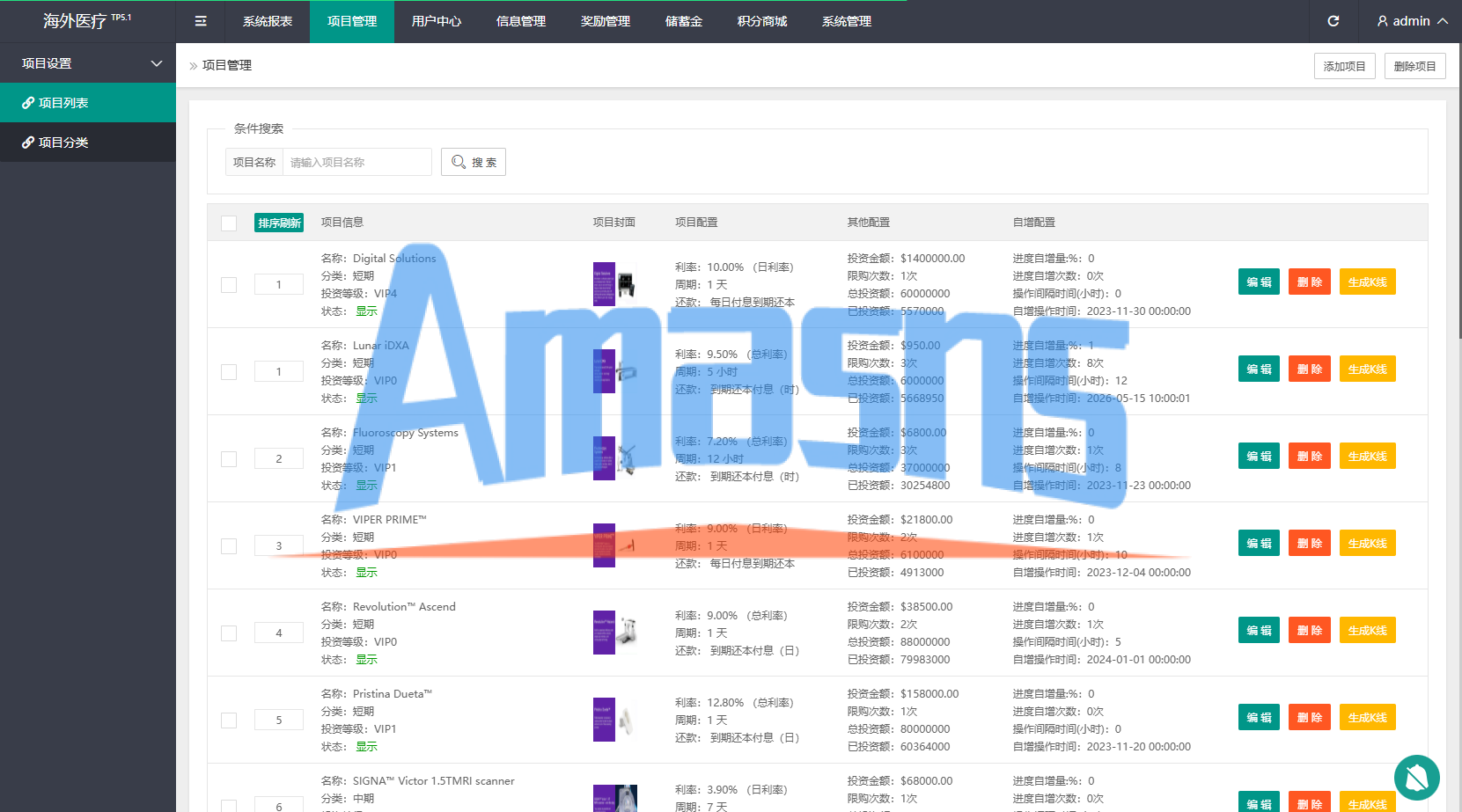Open the Pristina Dueta cover thumbnail

pyautogui.click(x=615, y=720)
